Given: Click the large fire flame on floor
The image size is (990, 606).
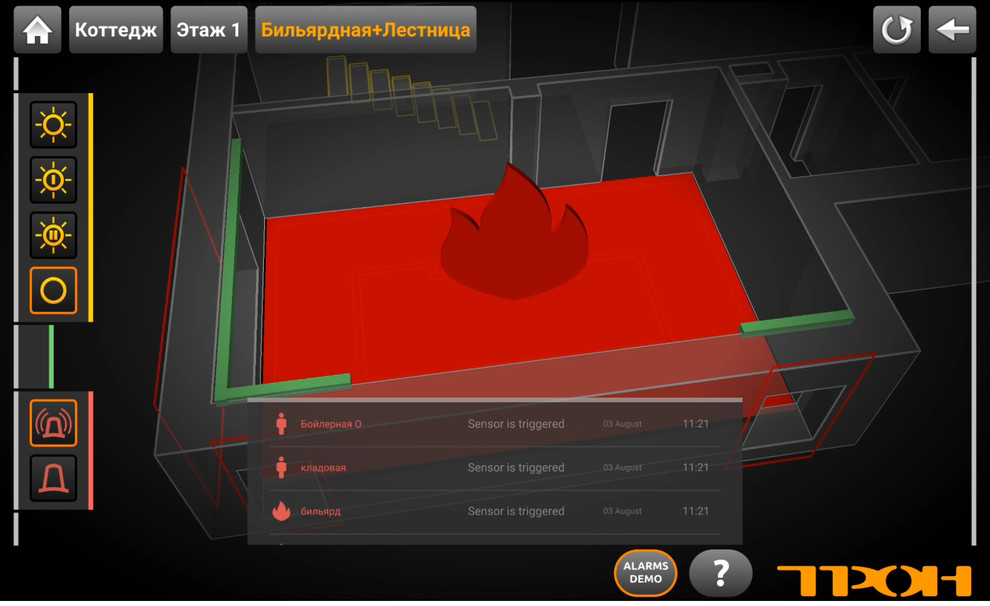Looking at the screenshot, I should point(515,235).
